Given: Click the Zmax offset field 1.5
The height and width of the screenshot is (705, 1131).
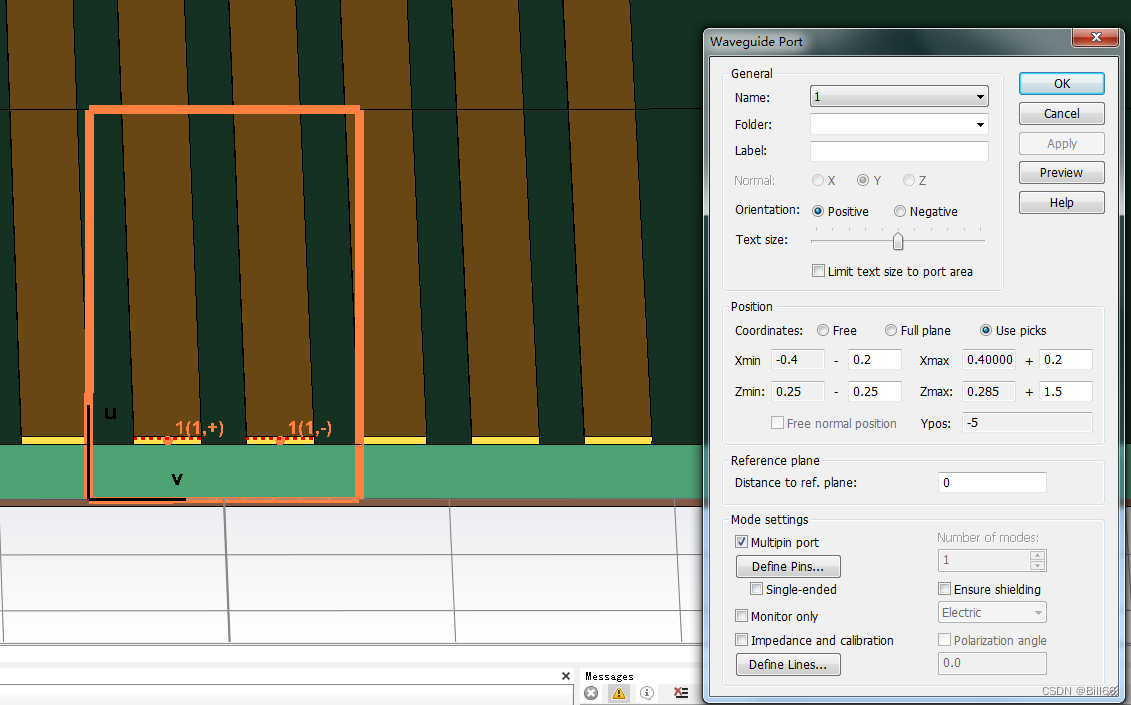Looking at the screenshot, I should pos(1065,391).
